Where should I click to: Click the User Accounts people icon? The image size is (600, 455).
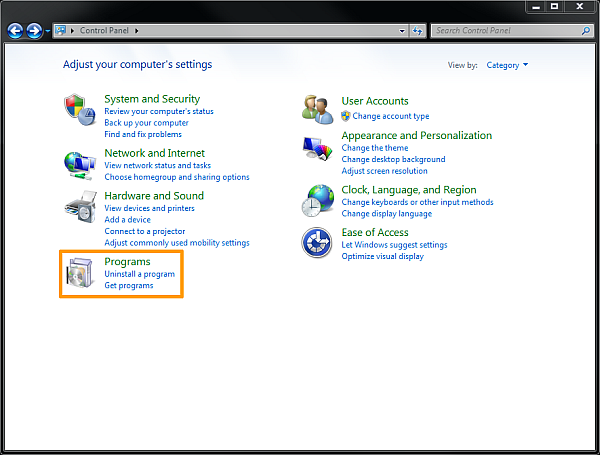click(317, 109)
